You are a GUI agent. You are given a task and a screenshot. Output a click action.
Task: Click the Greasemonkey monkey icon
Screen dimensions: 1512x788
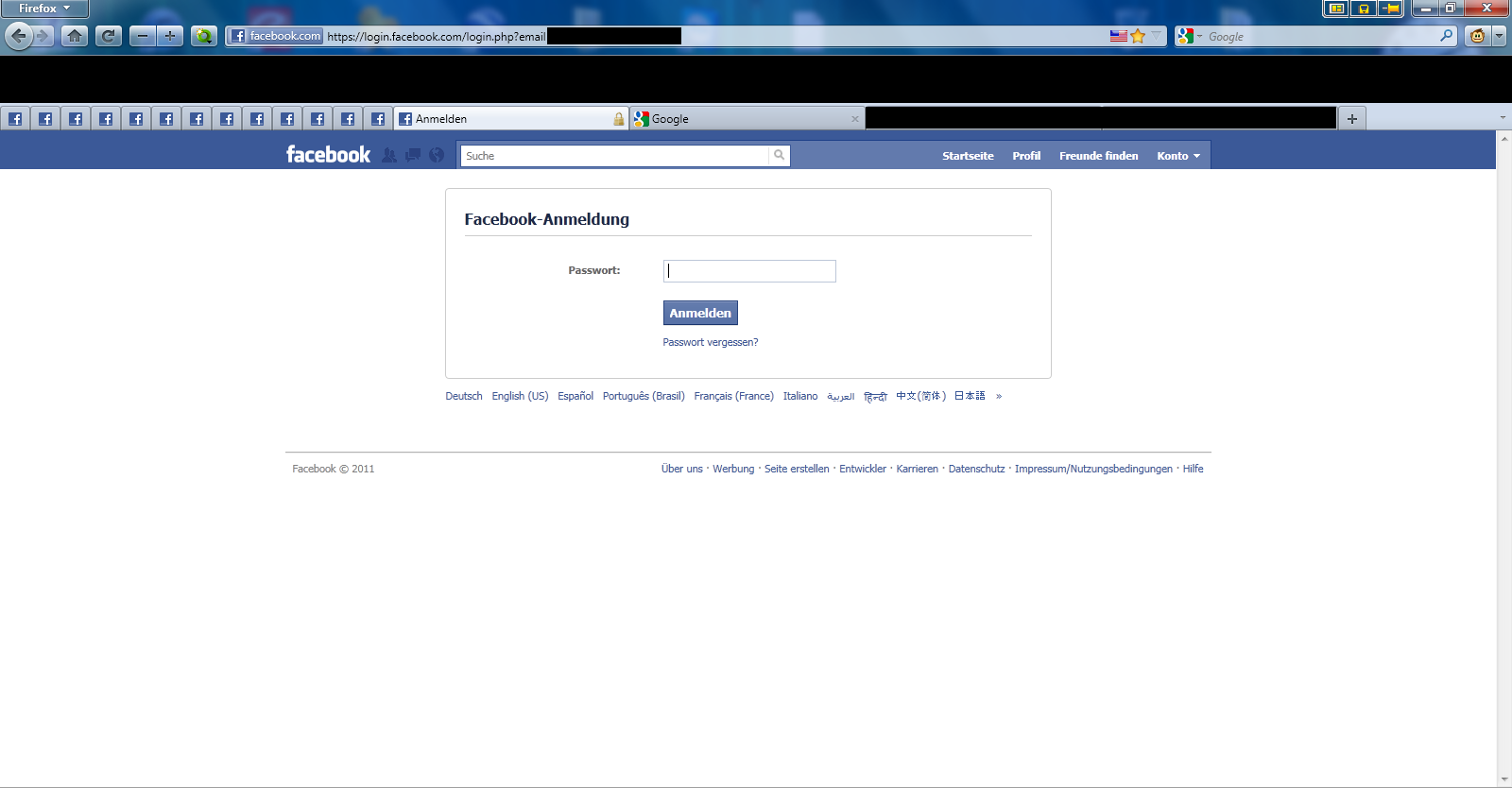pos(1478,36)
